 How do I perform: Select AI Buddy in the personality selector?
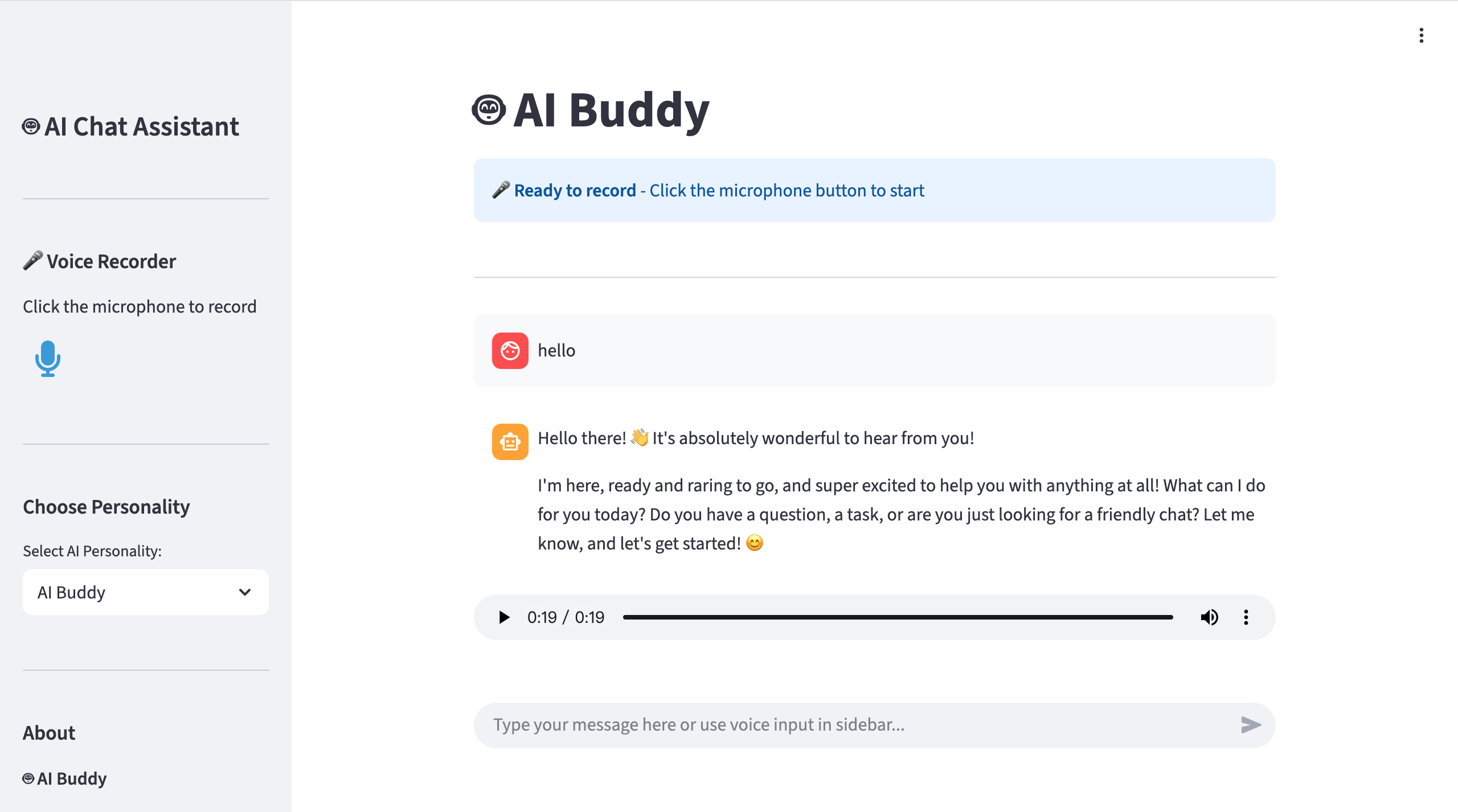(145, 592)
